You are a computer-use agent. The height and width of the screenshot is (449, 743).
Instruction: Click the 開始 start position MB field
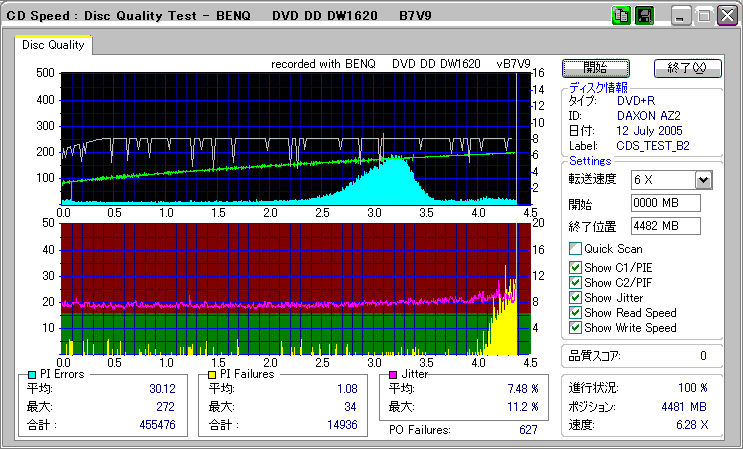(x=665, y=203)
